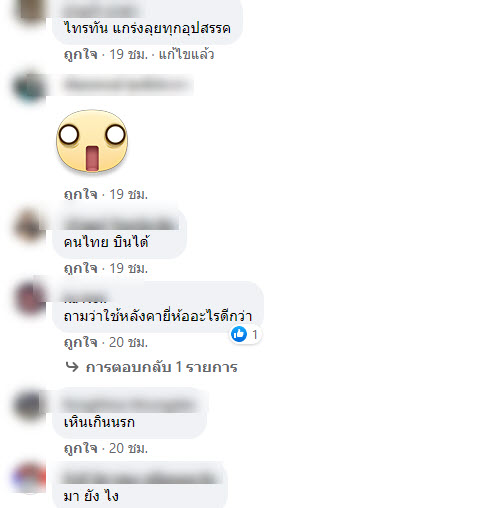
Task: Like the comment คนไทย บินได้
Action: 80,268
